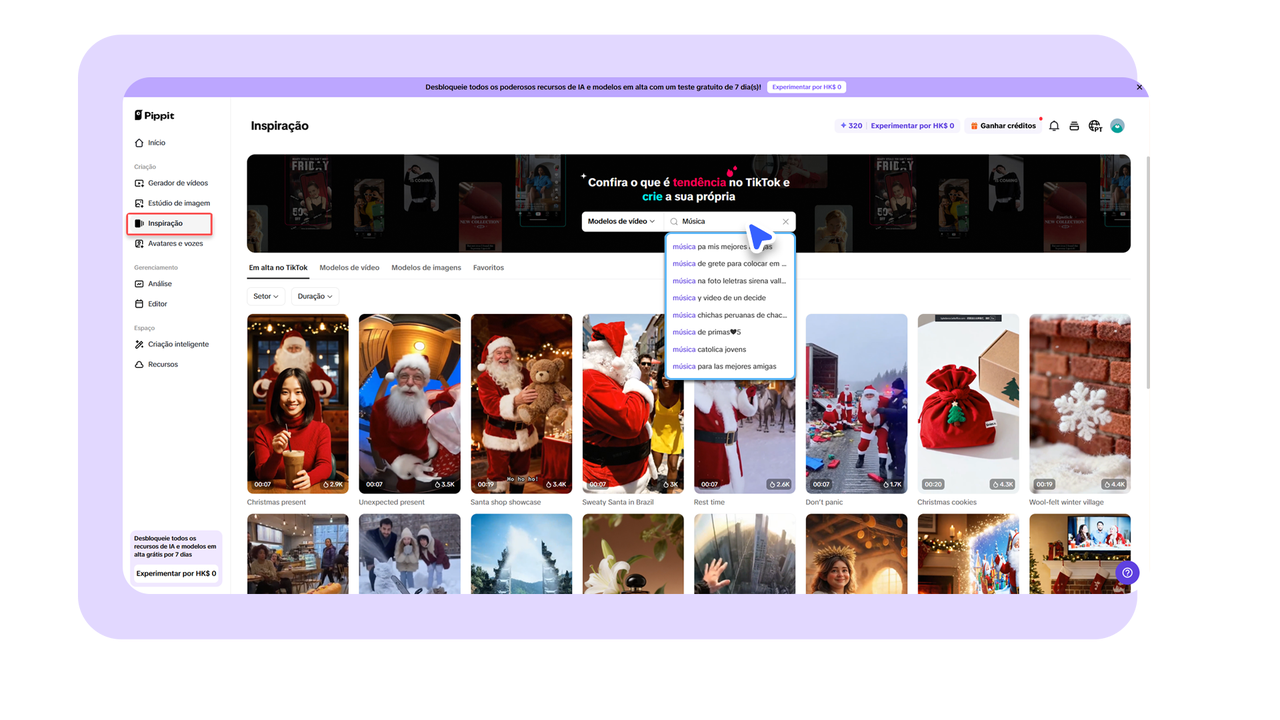Open Editor via its calendar icon
1280x720 pixels.
pyautogui.click(x=139, y=304)
